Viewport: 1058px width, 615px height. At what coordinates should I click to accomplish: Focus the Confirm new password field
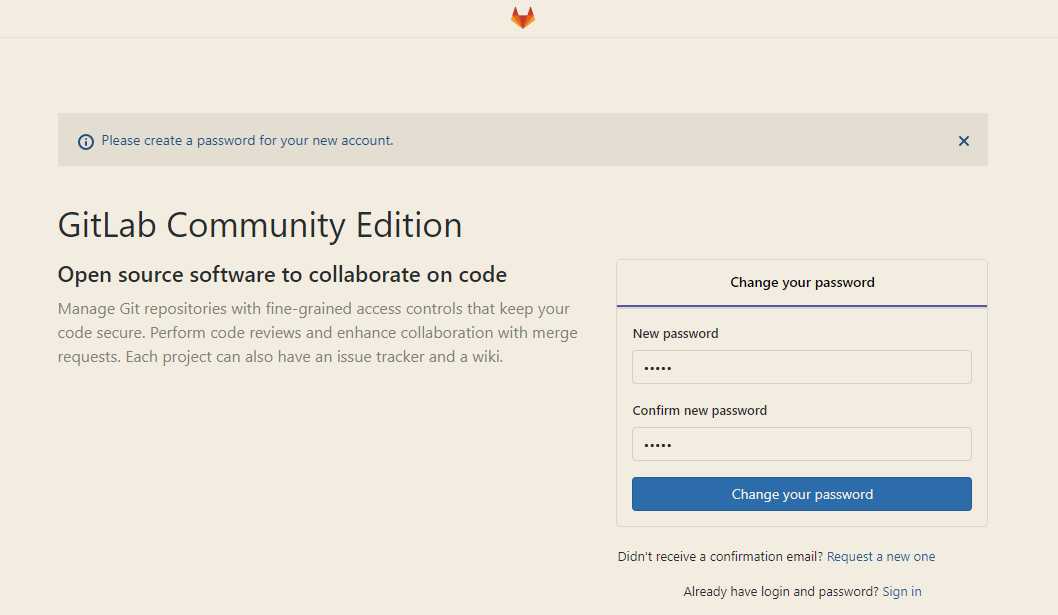[802, 444]
